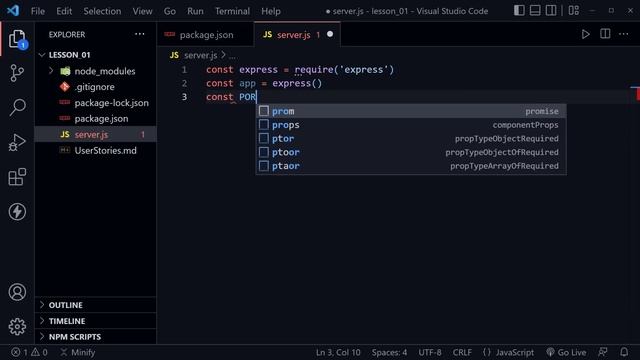Split the editor to the right
640x360 pixels.
click(605, 34)
